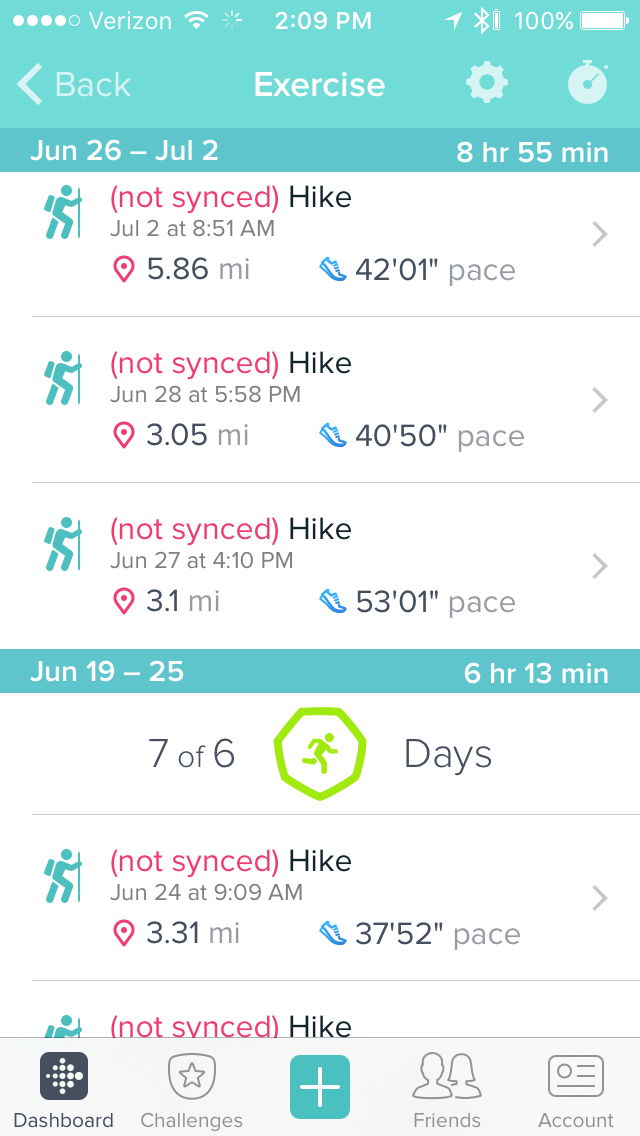
Task: Tap hiker icon for Jul 2 hike
Action: 64,213
